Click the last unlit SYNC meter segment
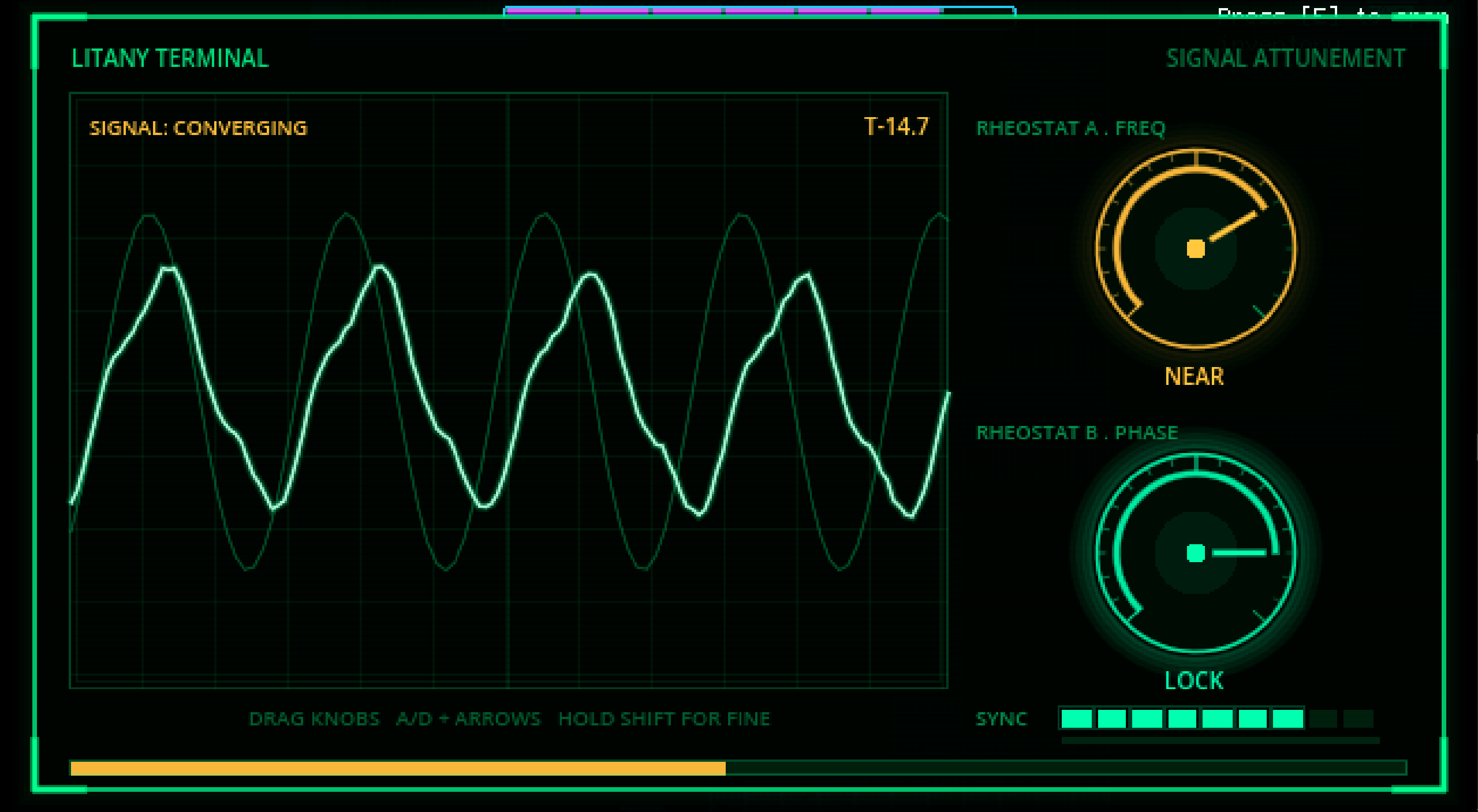 tap(1358, 719)
